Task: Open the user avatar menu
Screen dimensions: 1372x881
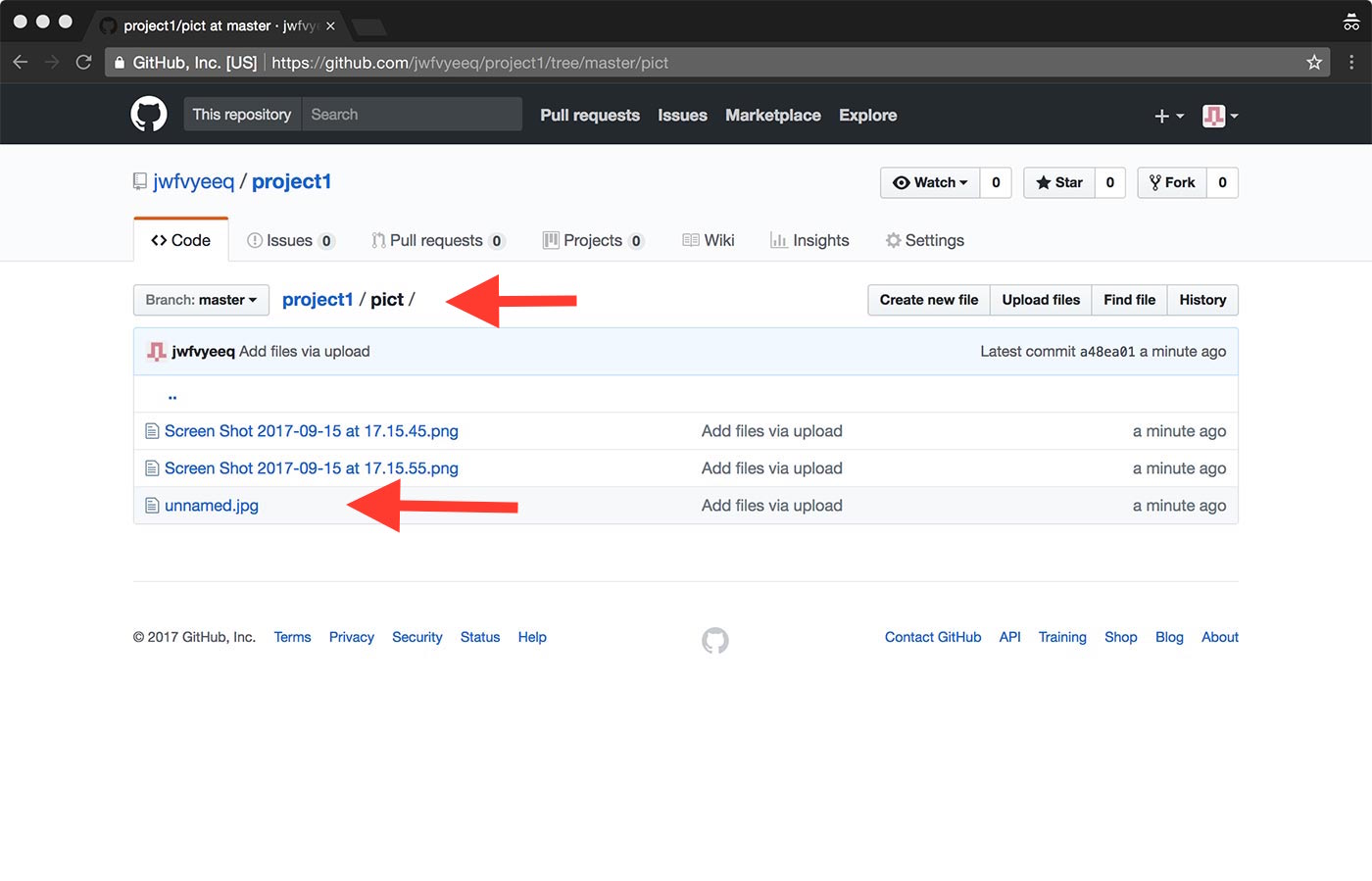Action: pos(1220,116)
